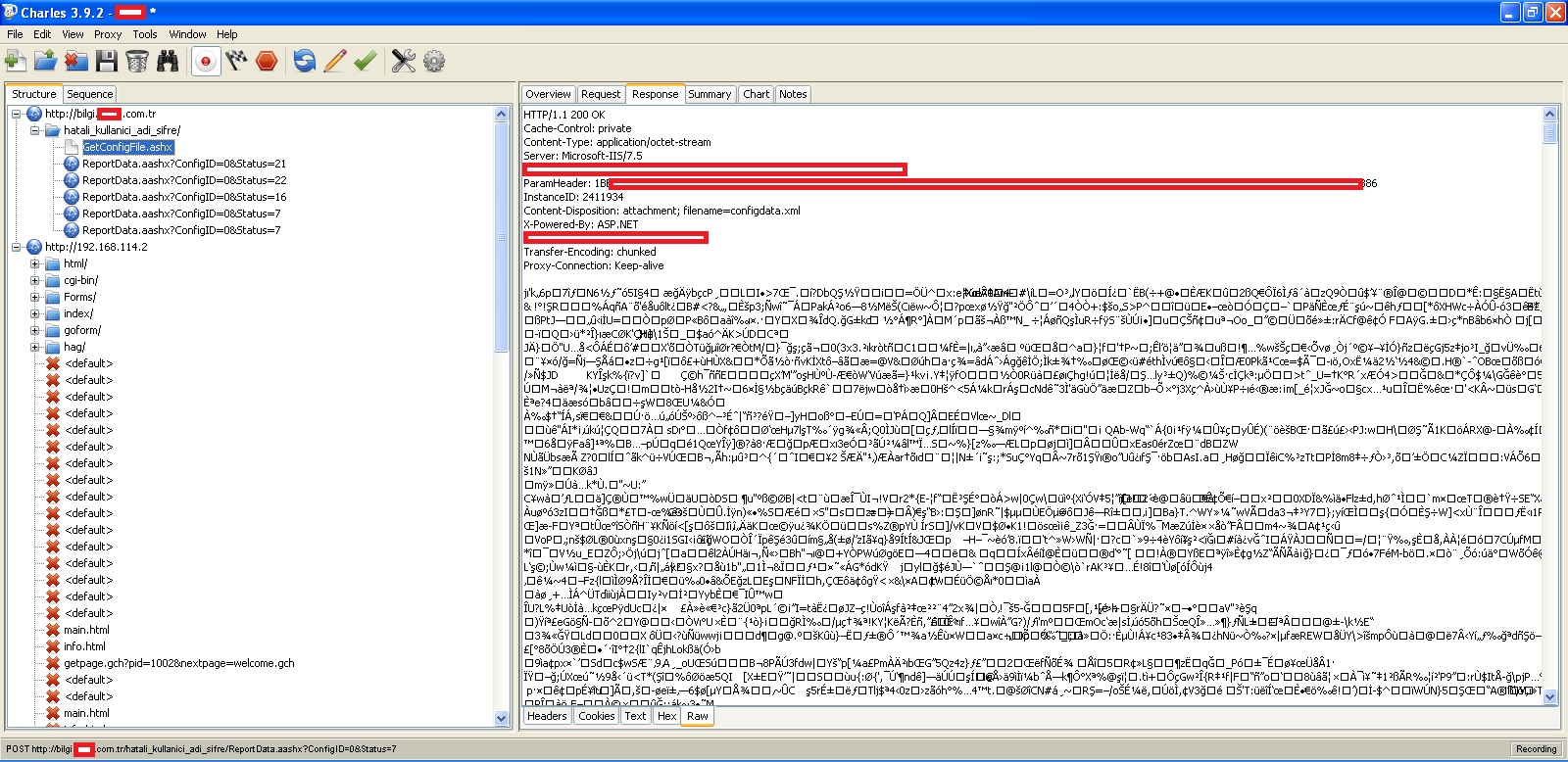Select main.html failed request under info.html
This screenshot has height=762, width=1568.
86,713
